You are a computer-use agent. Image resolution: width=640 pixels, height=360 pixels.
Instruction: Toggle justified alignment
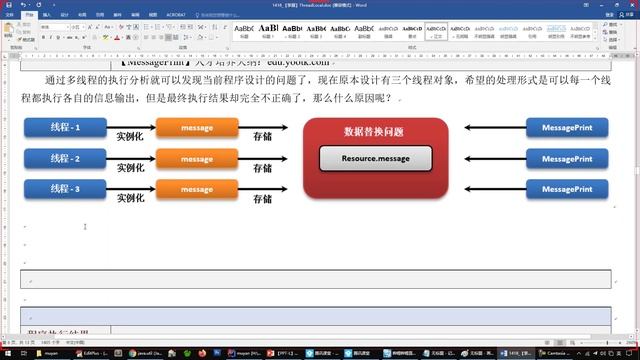click(168, 38)
